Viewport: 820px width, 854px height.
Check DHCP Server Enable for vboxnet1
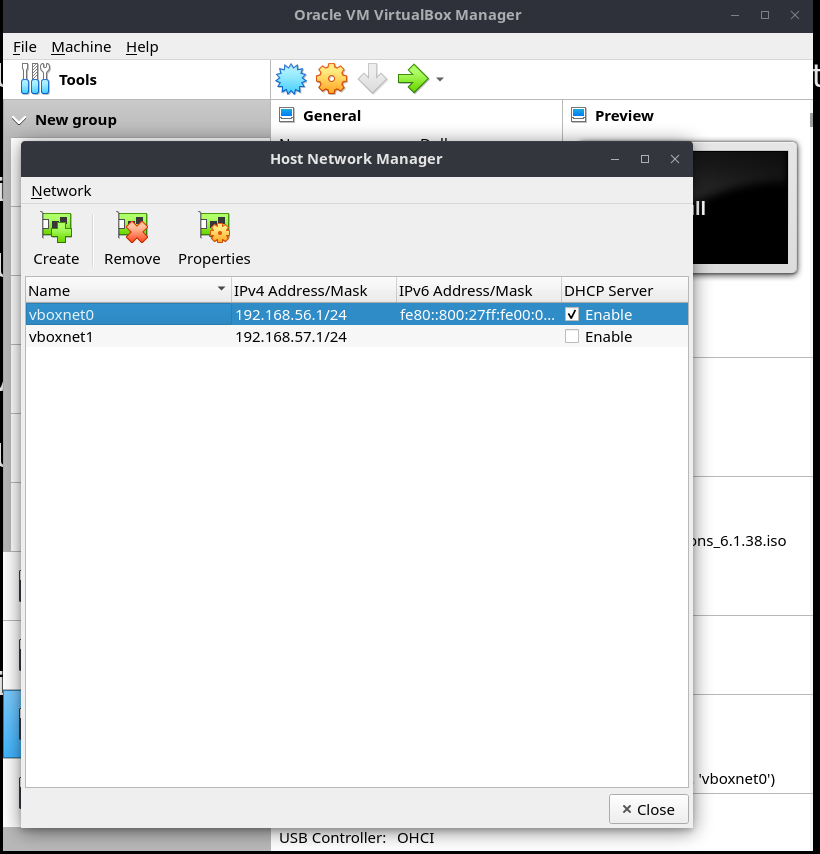(572, 337)
